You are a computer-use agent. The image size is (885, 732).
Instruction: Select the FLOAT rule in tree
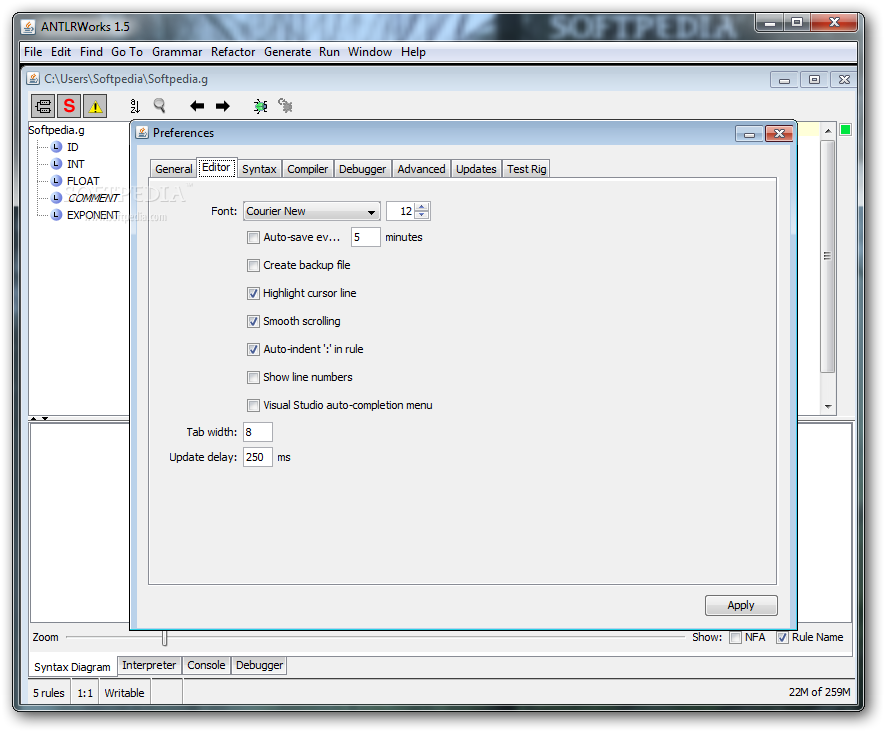click(83, 181)
